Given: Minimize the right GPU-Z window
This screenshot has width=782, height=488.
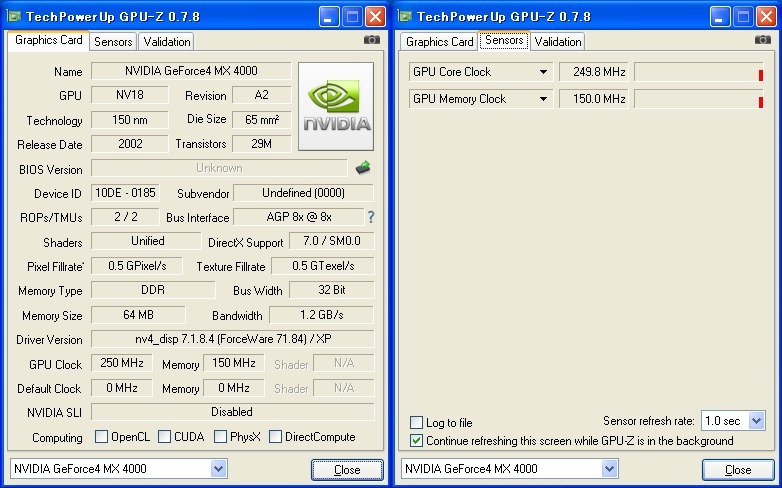Looking at the screenshot, I should click(x=719, y=17).
